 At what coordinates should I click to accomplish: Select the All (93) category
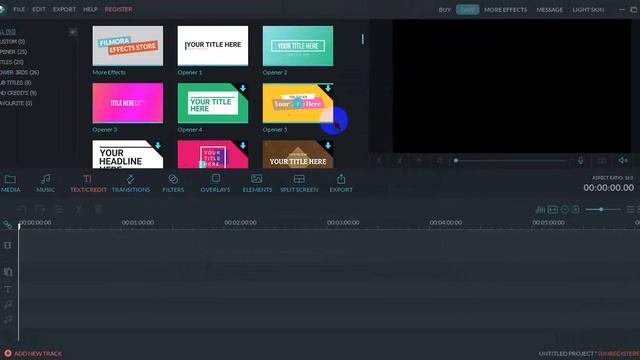[8, 31]
